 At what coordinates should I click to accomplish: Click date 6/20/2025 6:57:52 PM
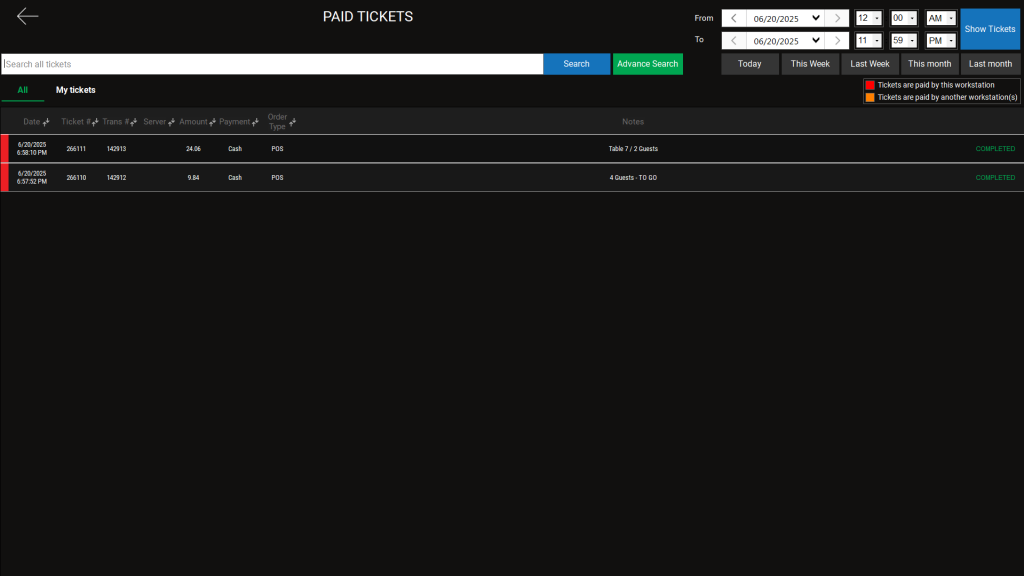(32, 178)
